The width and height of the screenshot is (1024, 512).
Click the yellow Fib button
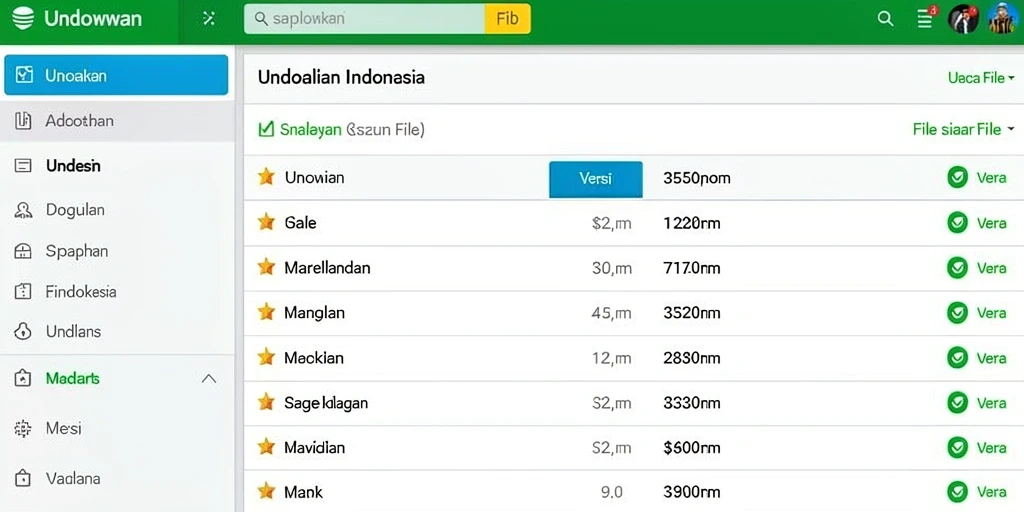pos(508,19)
